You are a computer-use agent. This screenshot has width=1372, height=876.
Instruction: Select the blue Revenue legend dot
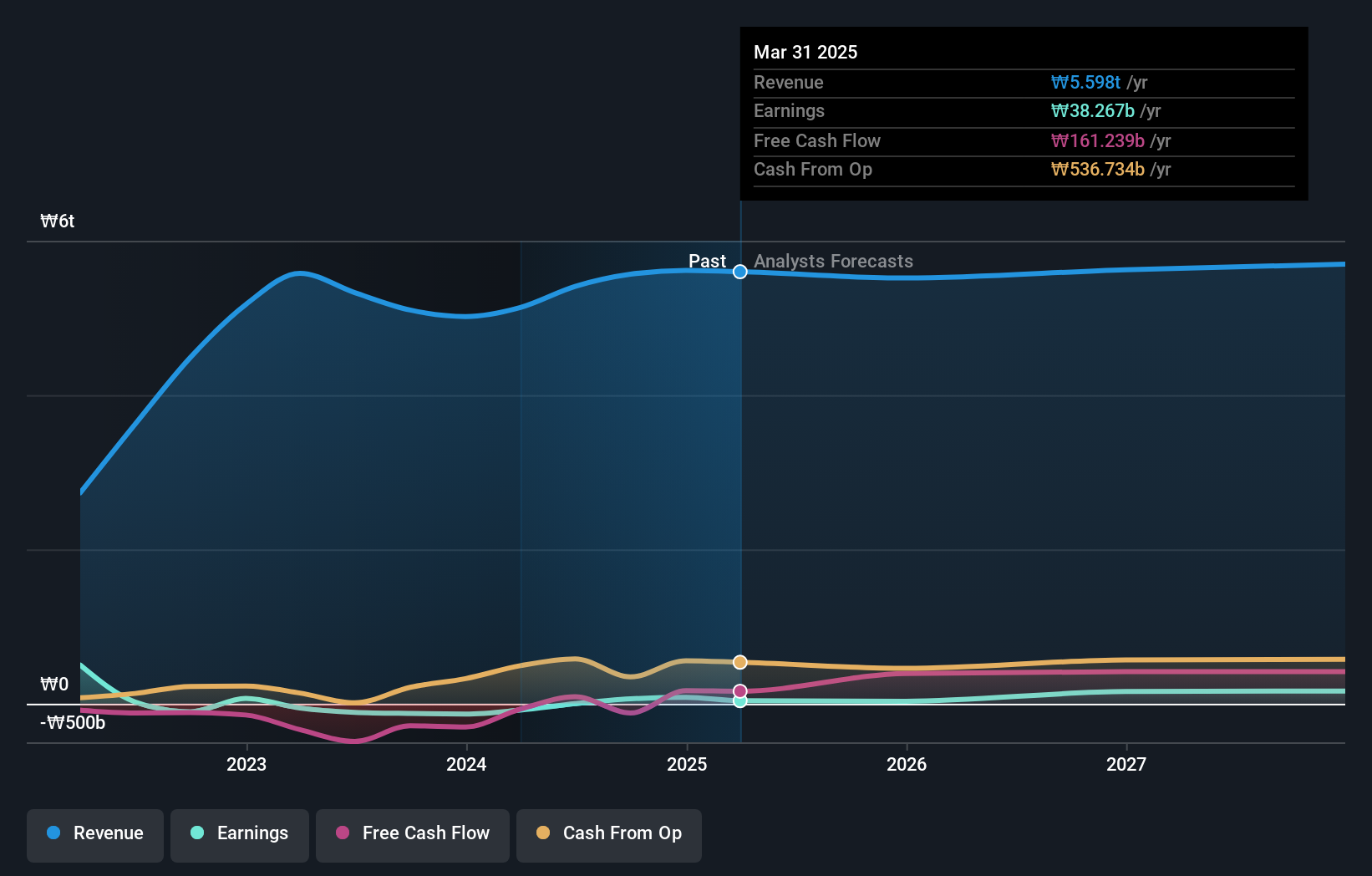coord(52,833)
